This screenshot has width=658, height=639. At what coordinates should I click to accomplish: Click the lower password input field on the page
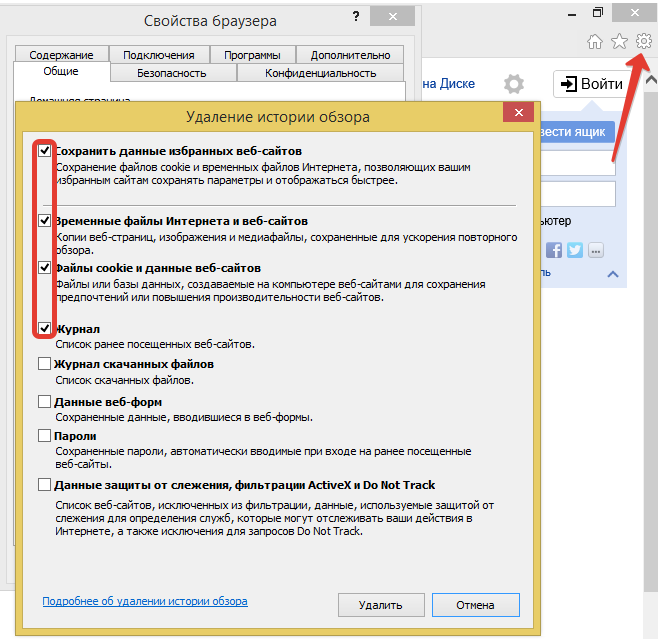click(x=578, y=194)
